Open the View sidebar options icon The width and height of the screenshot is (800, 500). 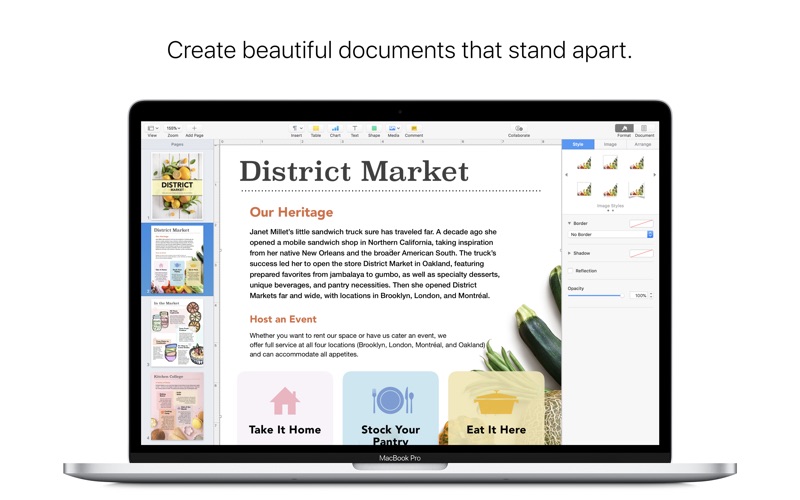153,129
